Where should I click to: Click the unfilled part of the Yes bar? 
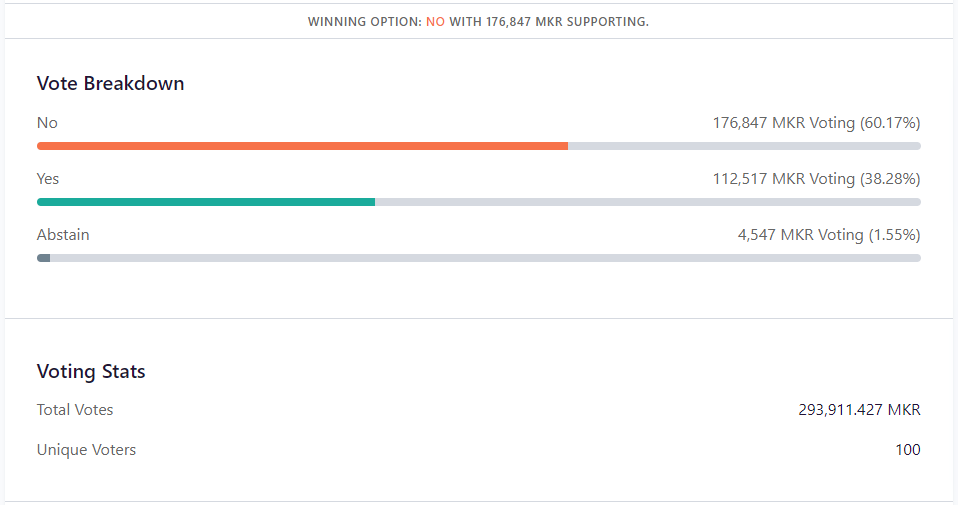[x=648, y=202]
